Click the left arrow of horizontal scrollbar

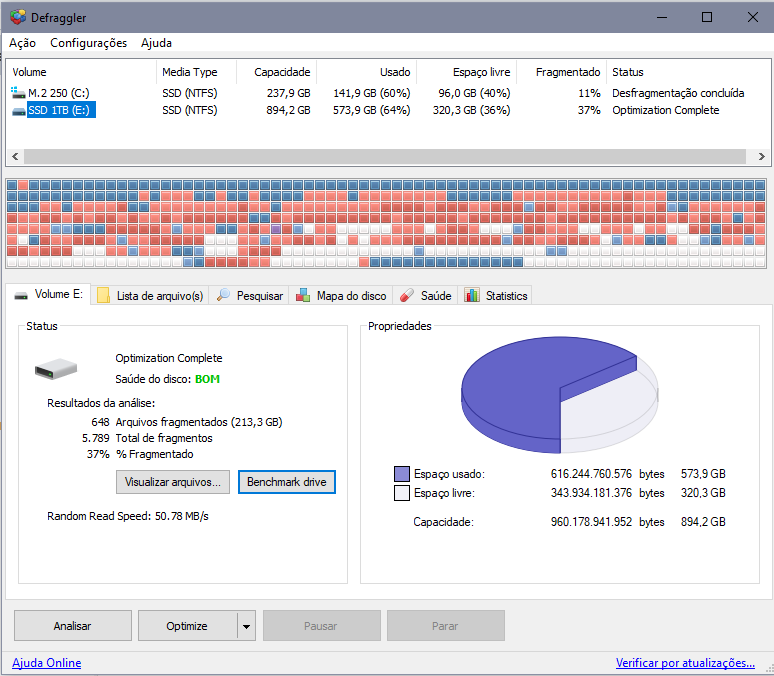pos(15,157)
